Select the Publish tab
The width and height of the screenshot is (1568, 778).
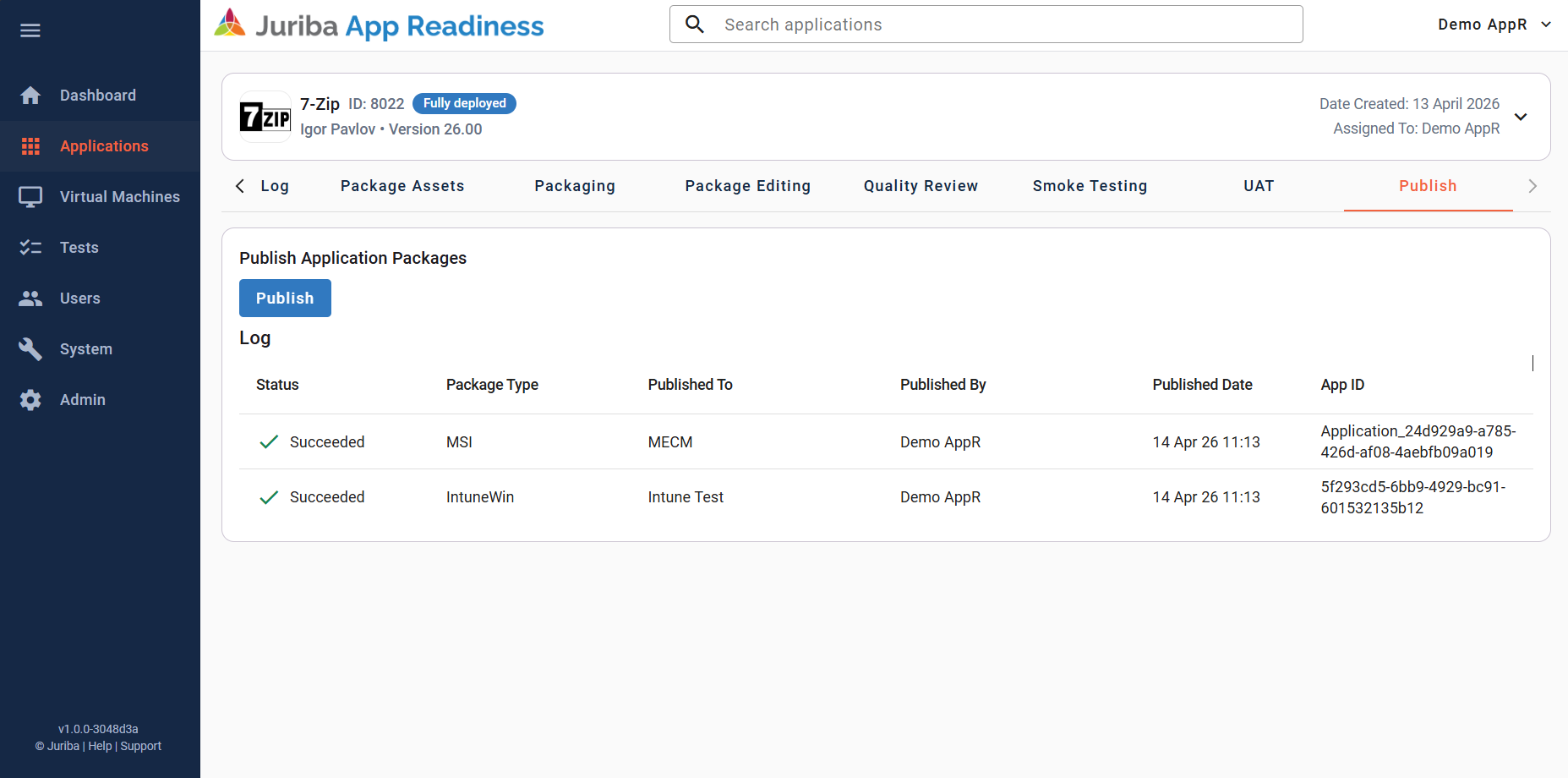(1428, 186)
